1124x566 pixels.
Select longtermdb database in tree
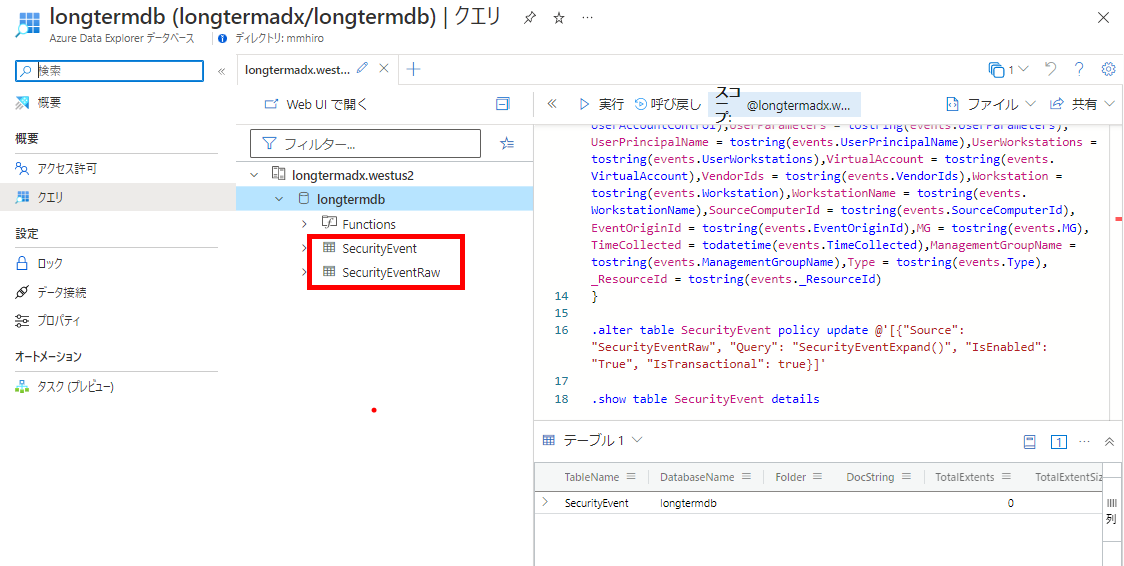pos(351,199)
